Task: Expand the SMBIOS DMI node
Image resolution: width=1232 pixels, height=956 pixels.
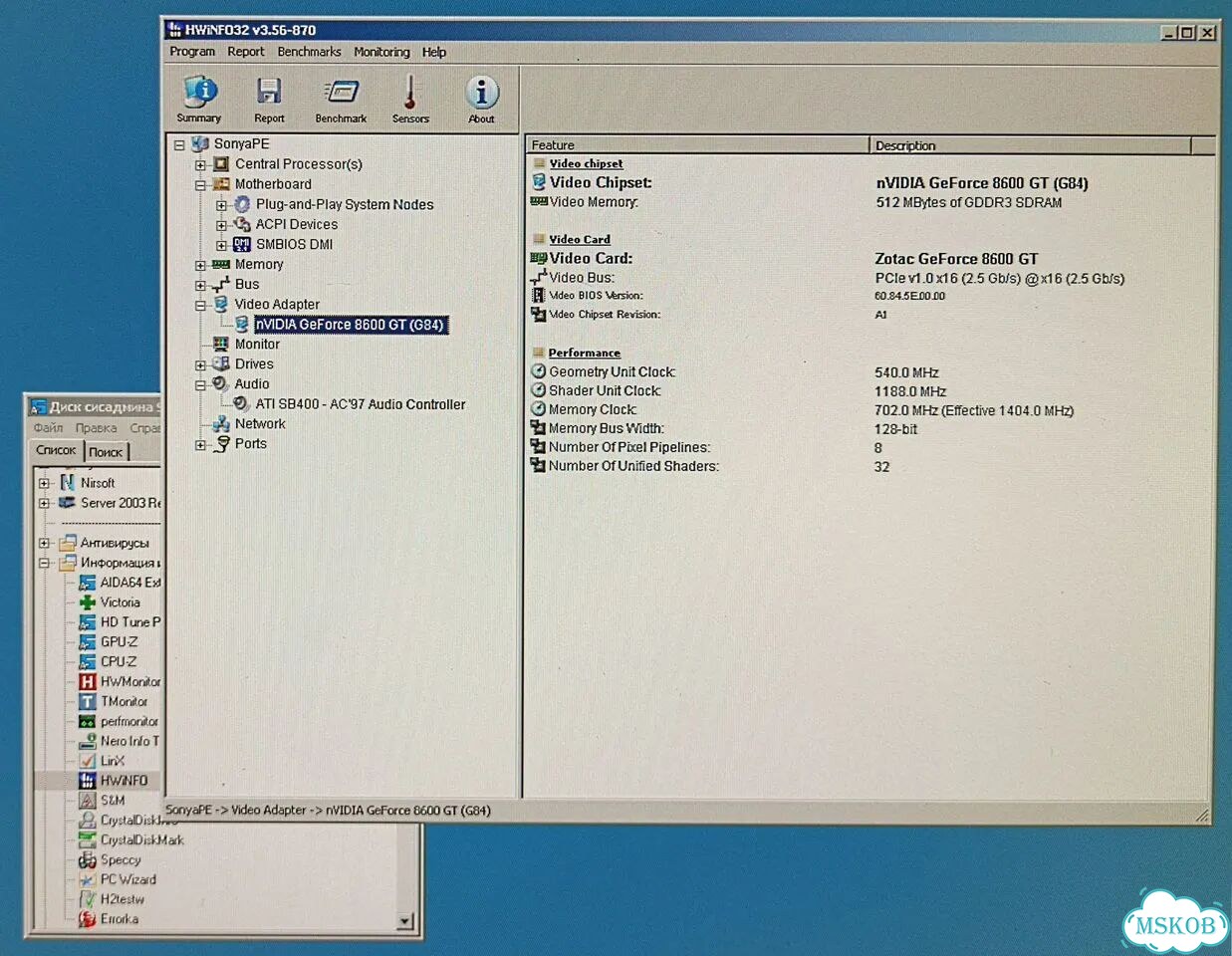Action: 221,245
